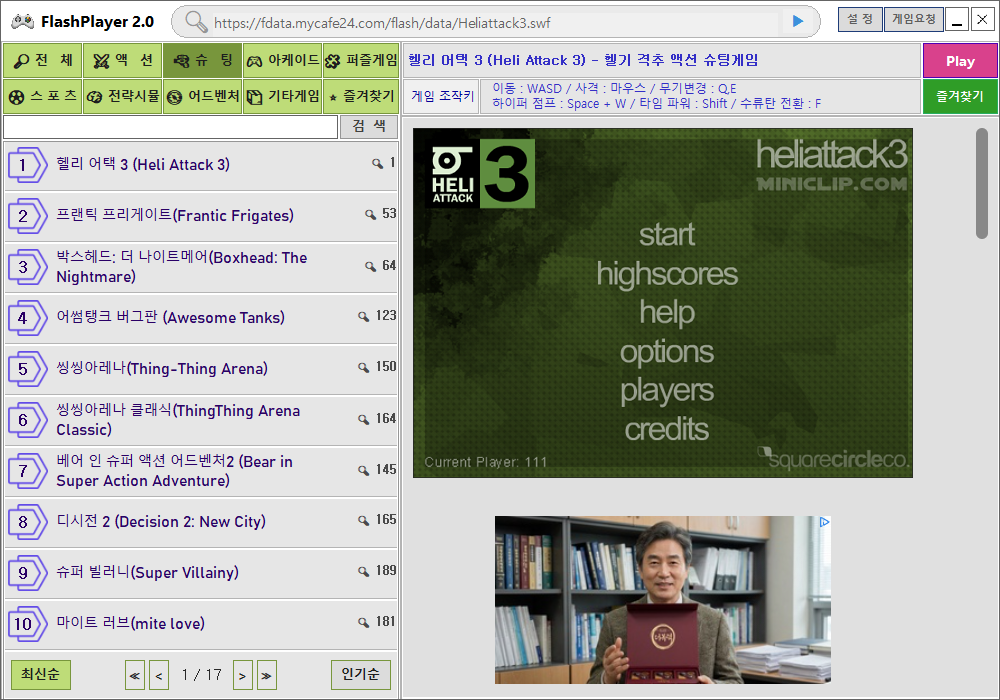
Task: Select 씽씽아레나(Thing-Thing Arena) entry
Action: pyautogui.click(x=201, y=370)
